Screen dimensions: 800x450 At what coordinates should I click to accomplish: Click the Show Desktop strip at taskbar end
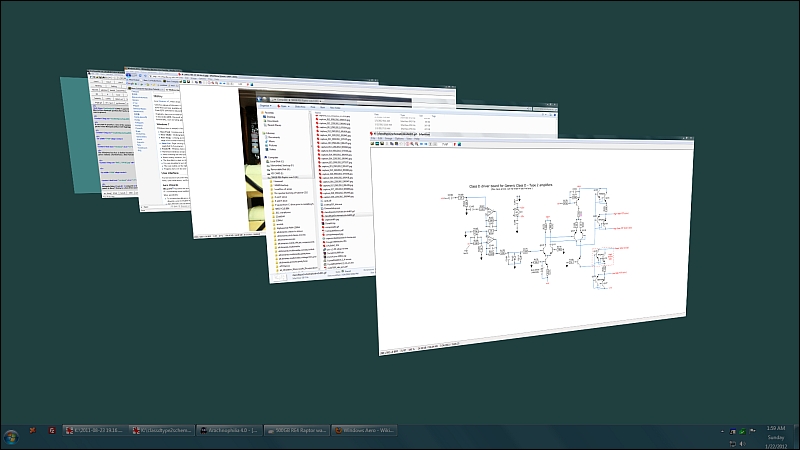(796, 437)
